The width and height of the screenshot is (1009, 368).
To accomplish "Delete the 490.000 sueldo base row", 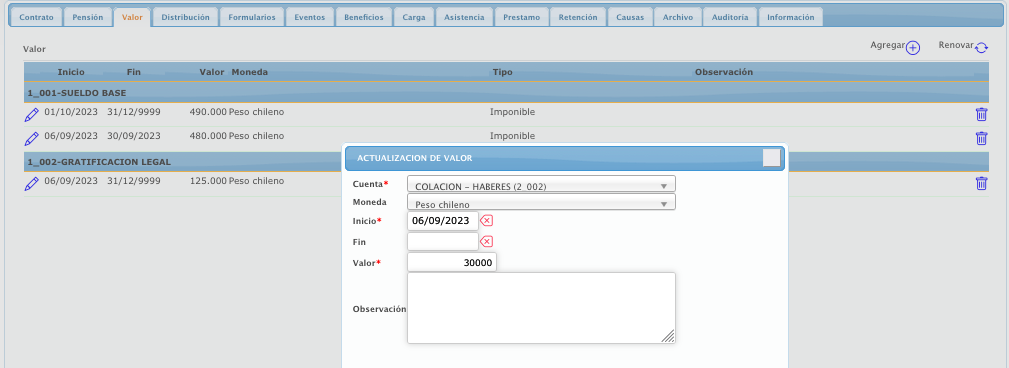I will 981,115.
